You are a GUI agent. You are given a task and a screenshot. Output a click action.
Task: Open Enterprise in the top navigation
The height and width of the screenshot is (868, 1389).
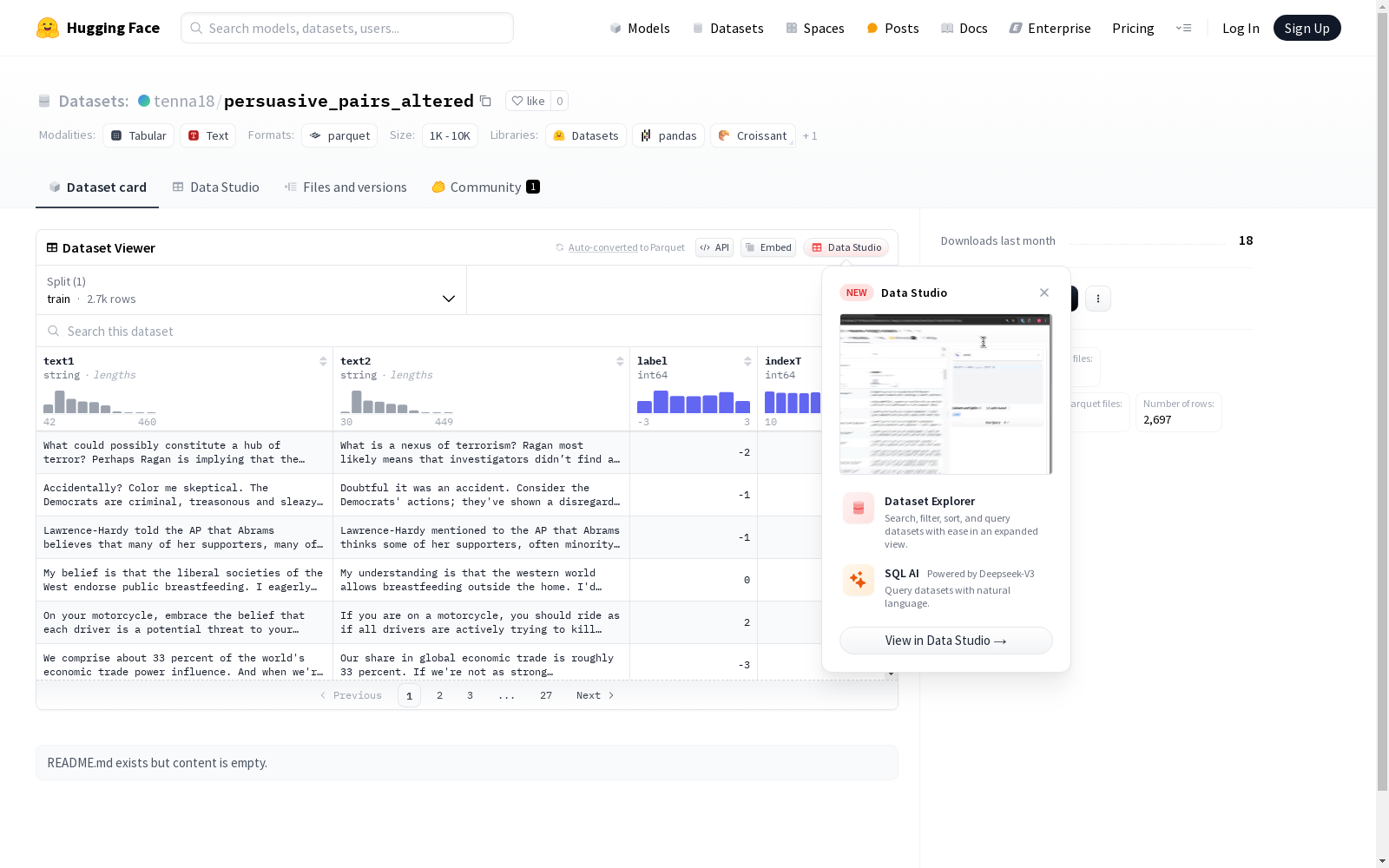tap(1050, 28)
